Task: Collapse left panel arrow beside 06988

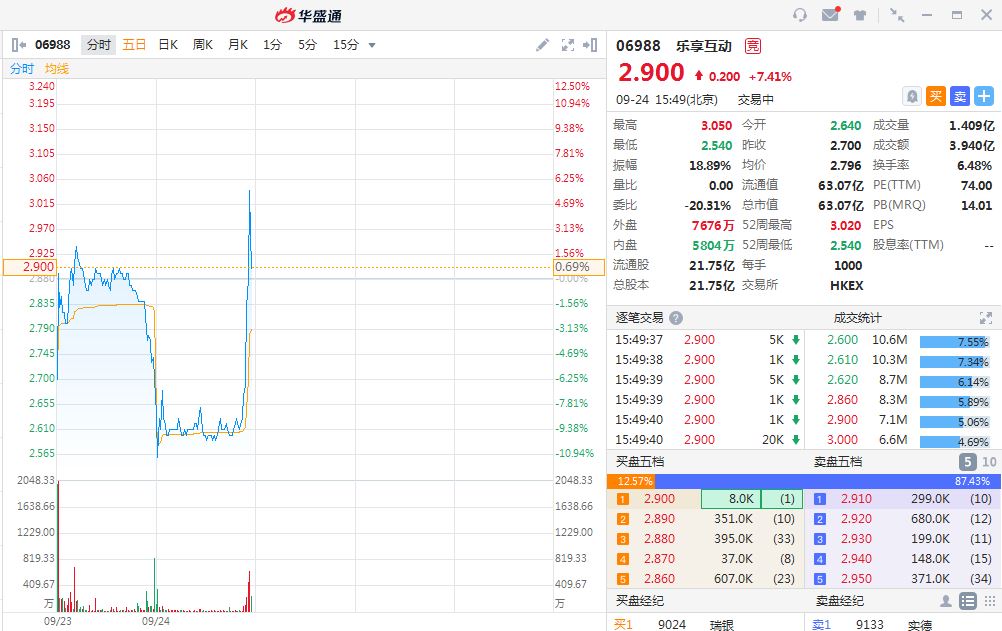Action: point(18,45)
